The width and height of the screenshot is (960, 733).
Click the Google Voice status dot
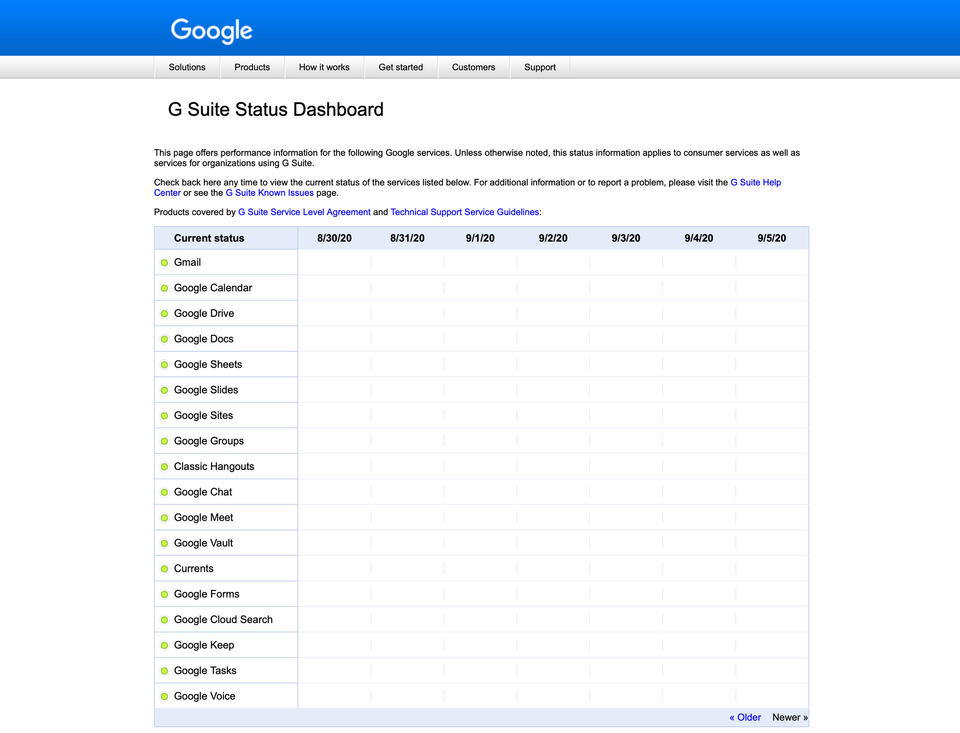pos(164,696)
